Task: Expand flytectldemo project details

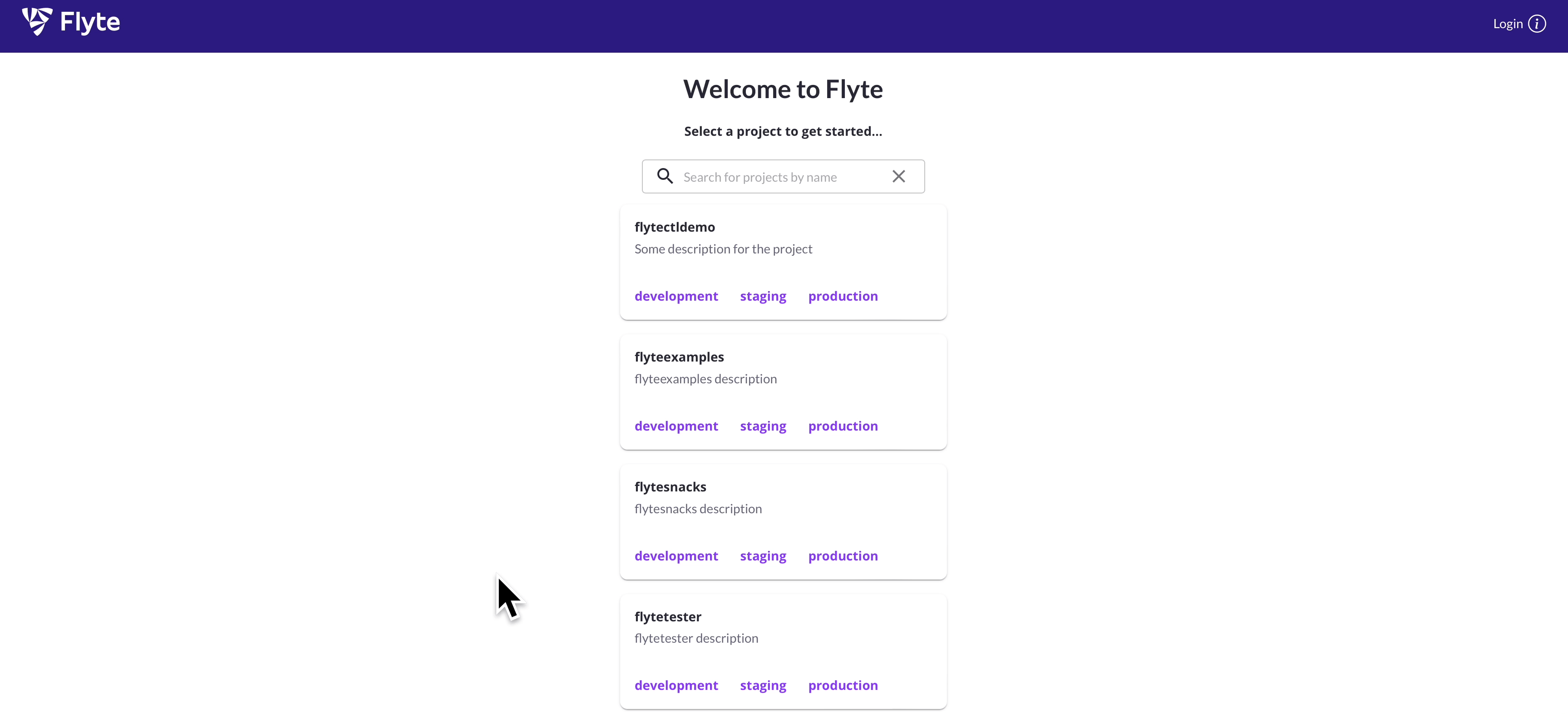Action: pos(675,226)
